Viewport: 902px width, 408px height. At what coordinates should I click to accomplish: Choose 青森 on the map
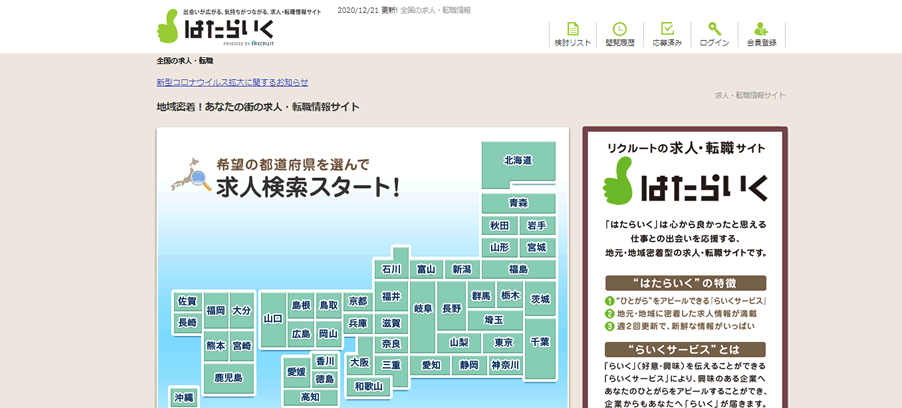point(517,203)
